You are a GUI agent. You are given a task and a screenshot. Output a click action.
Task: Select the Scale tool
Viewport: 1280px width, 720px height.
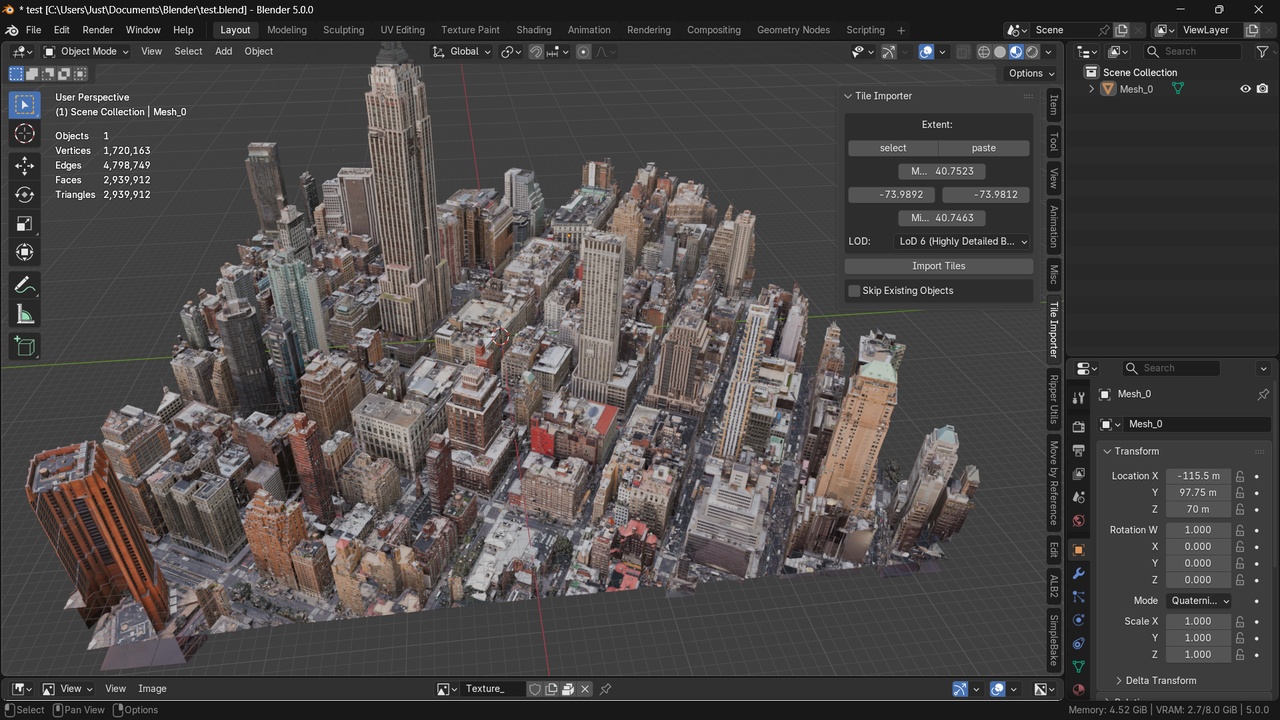click(x=25, y=224)
